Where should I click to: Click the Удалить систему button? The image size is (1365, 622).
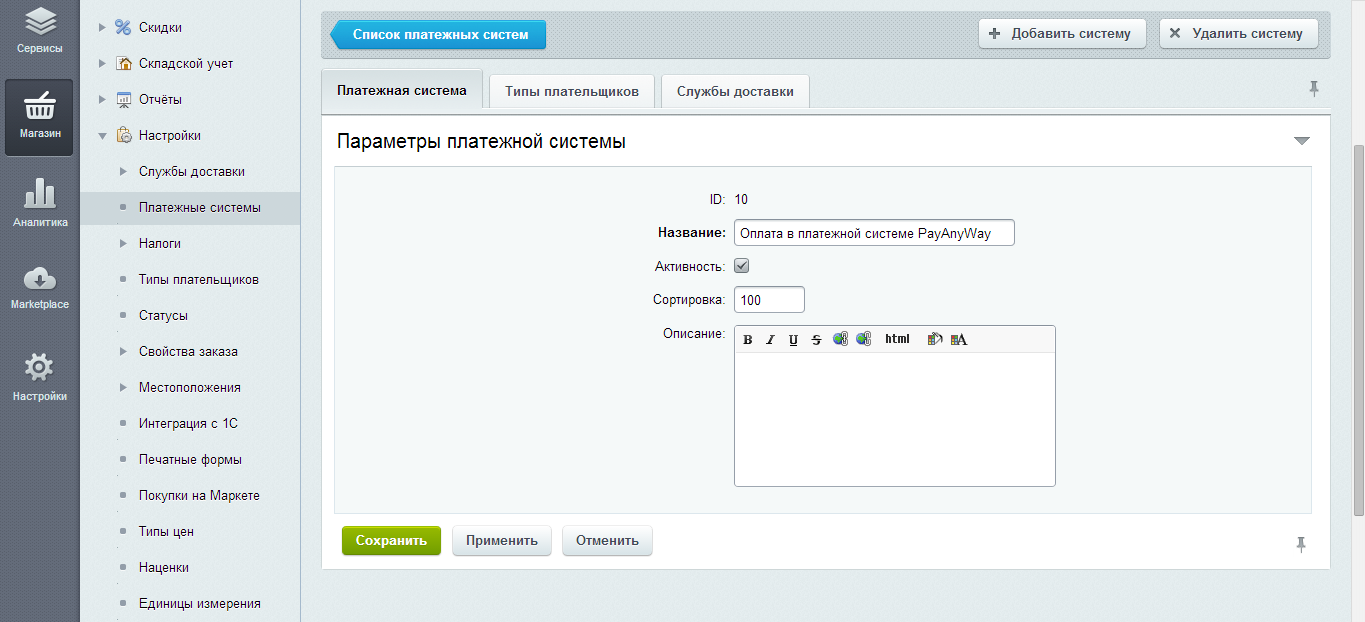click(x=1238, y=33)
